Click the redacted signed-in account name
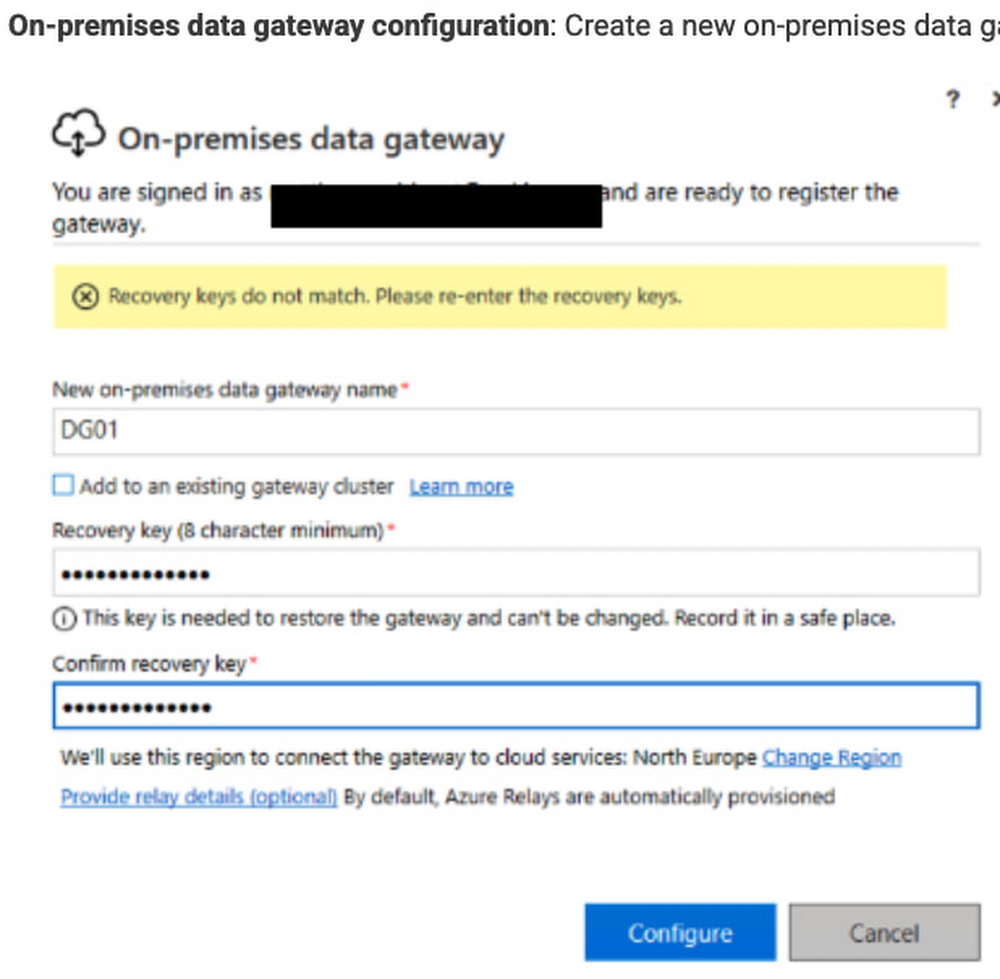1000x979 pixels. pyautogui.click(x=436, y=205)
